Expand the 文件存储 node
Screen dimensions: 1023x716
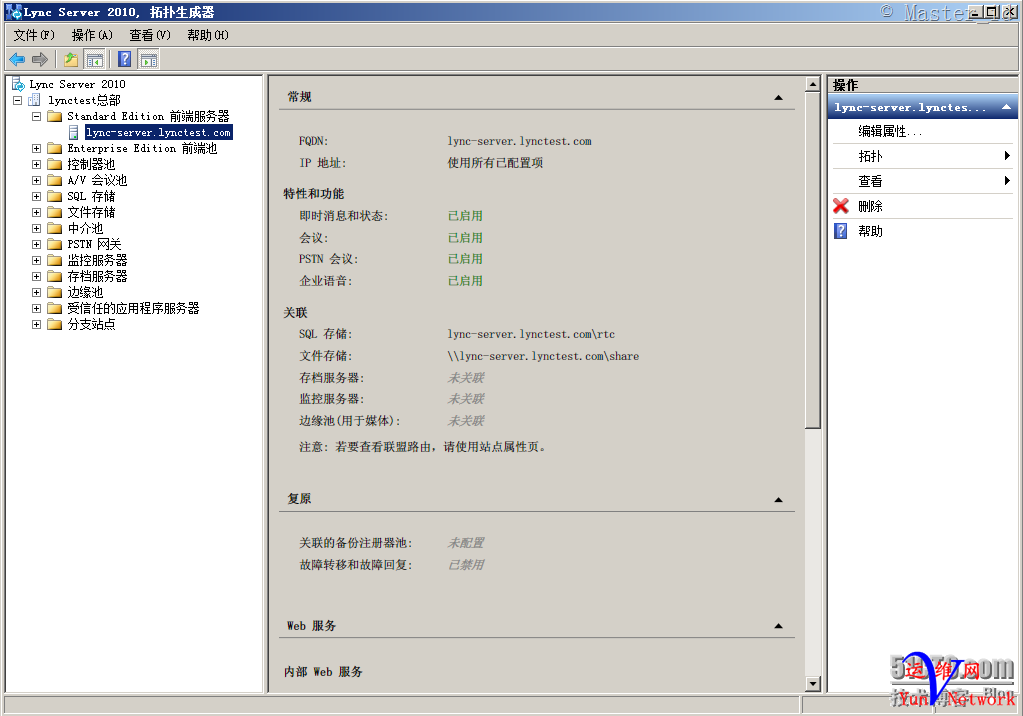pyautogui.click(x=37, y=212)
